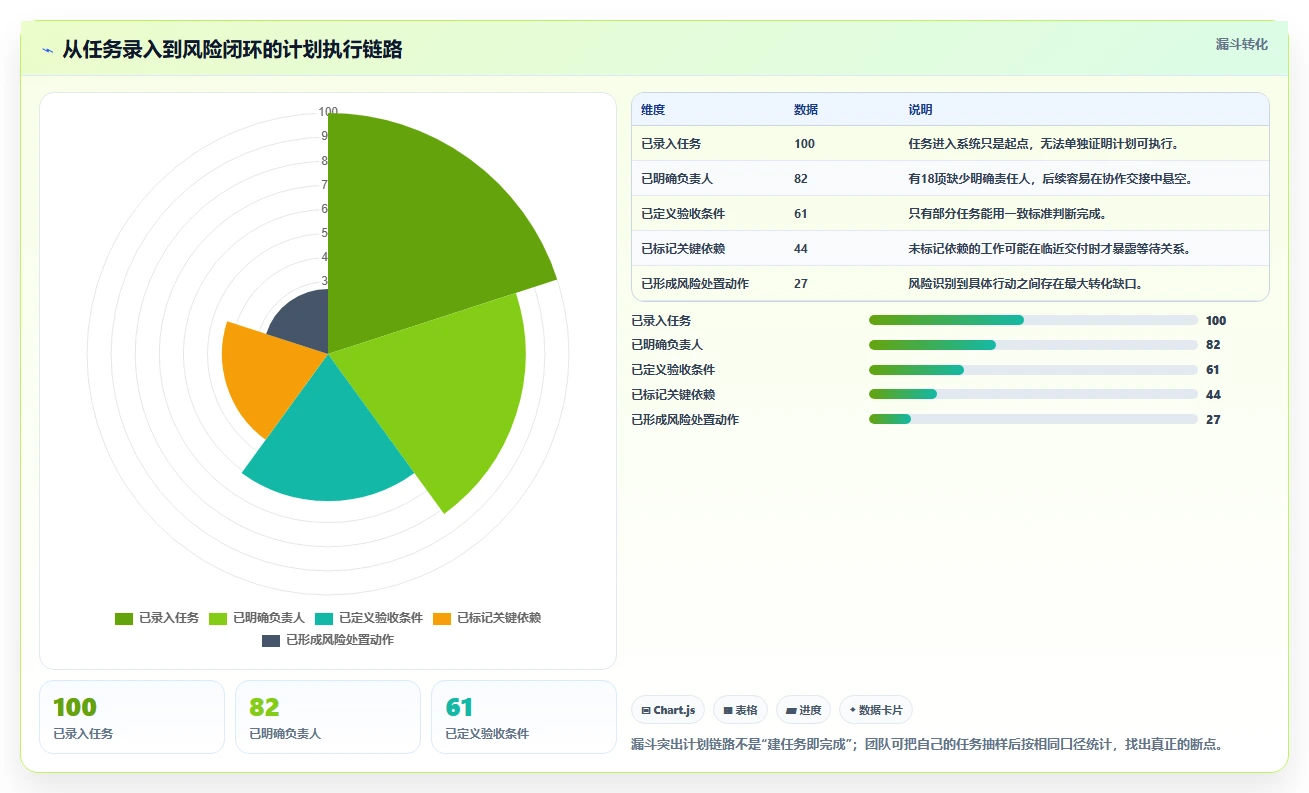Click the light green polar chart segment
This screenshot has height=793, width=1309.
click(x=440, y=390)
